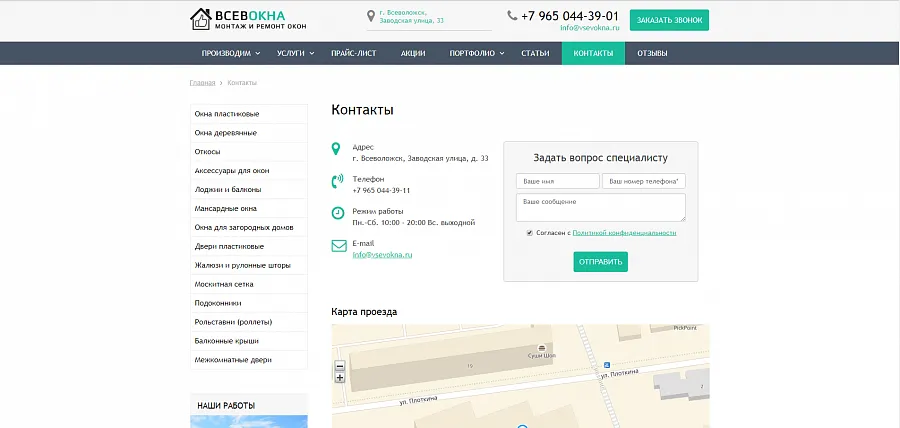The width and height of the screenshot is (900, 428).
Task: Click info@vsevokna.ru link in header
Action: (x=590, y=28)
